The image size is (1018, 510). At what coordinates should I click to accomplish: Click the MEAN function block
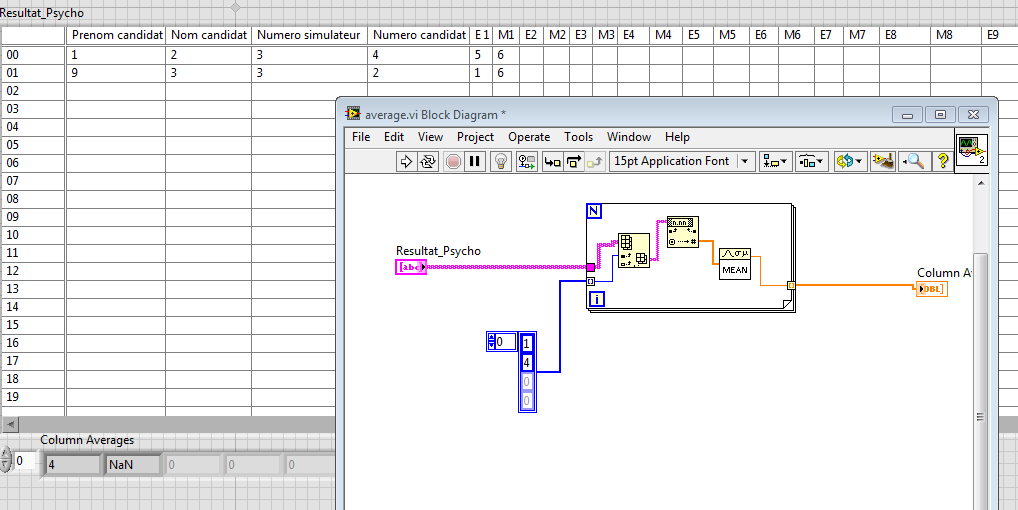(735, 263)
